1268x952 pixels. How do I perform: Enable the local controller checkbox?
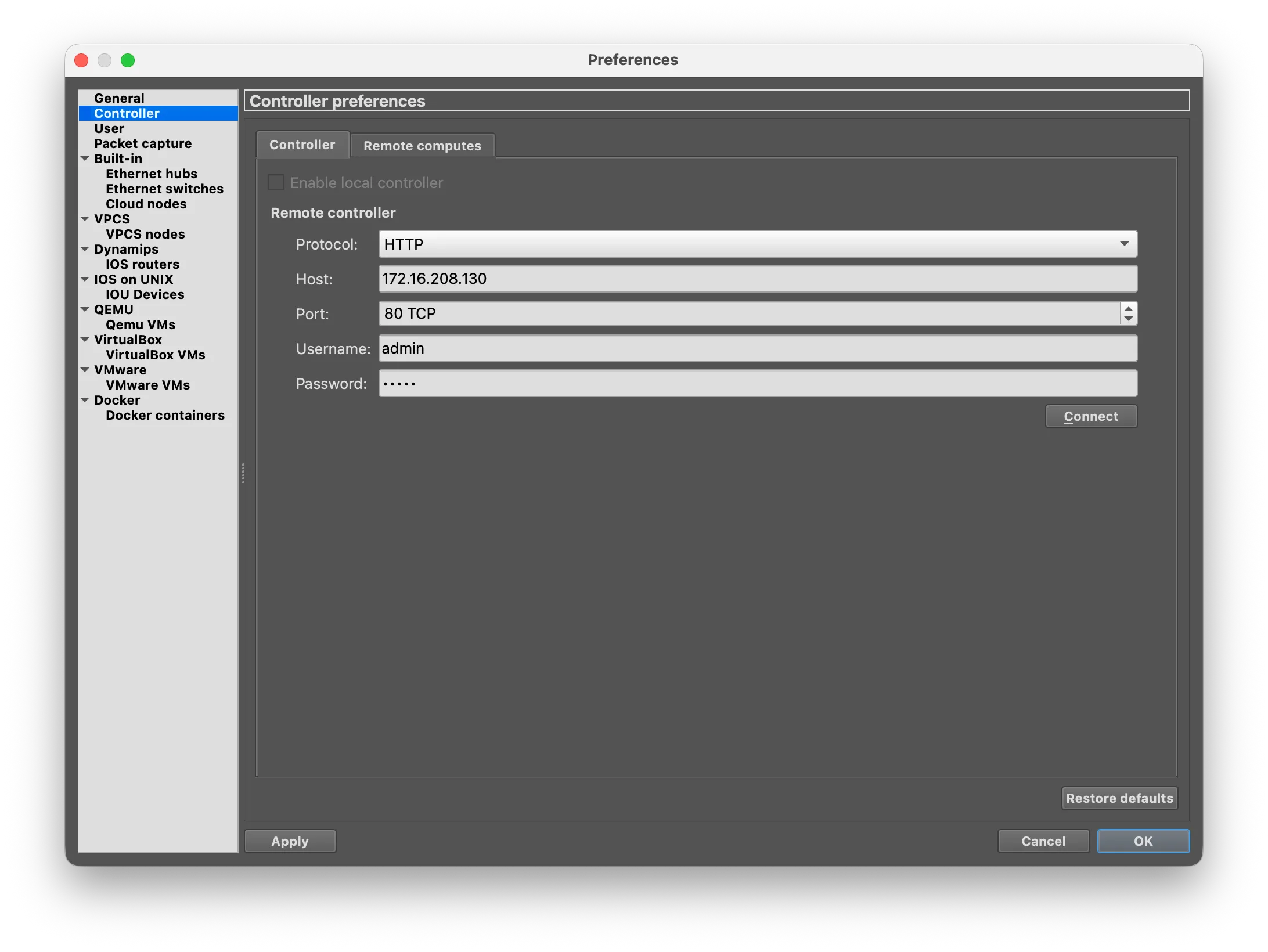(x=276, y=182)
